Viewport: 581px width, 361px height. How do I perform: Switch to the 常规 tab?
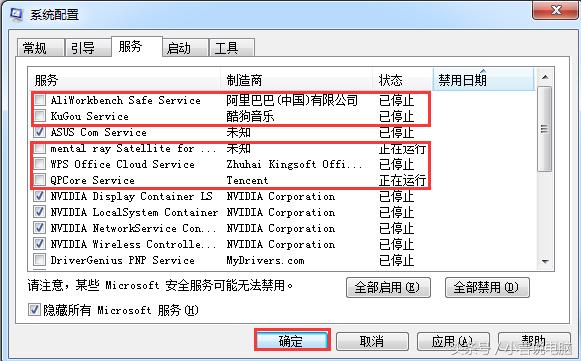coord(40,48)
